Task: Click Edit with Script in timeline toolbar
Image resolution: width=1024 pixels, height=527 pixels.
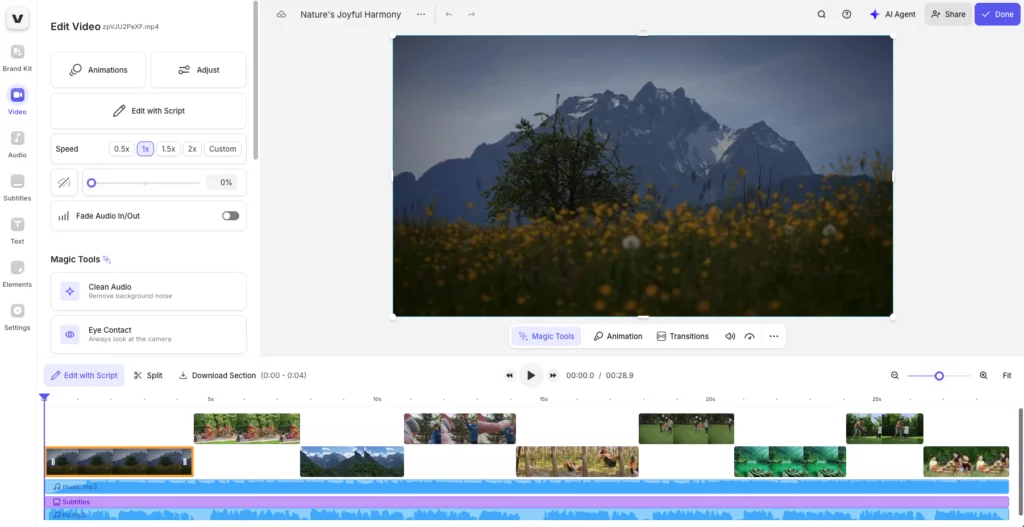Action: point(84,375)
